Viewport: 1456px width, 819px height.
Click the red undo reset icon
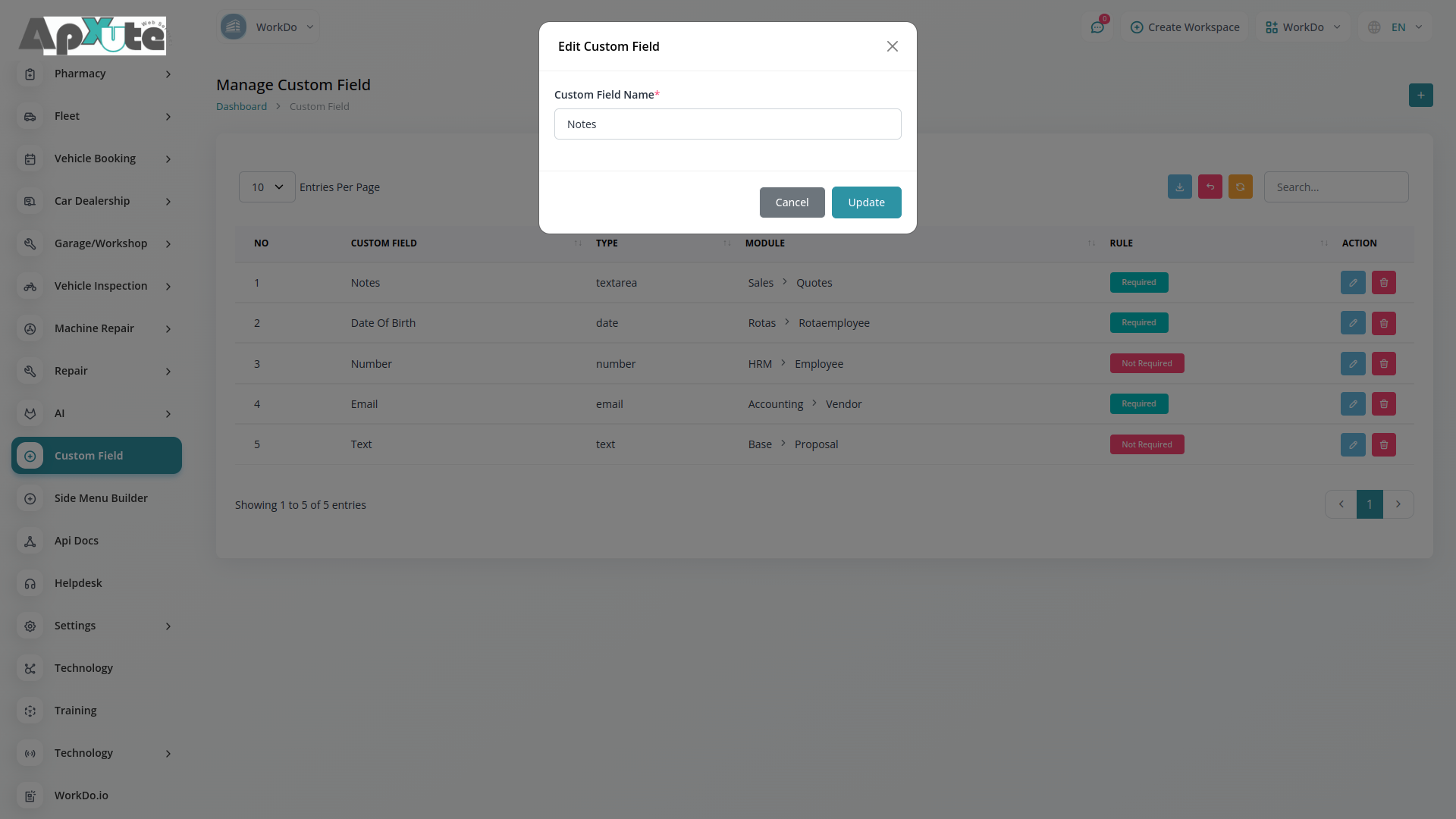pyautogui.click(x=1210, y=187)
